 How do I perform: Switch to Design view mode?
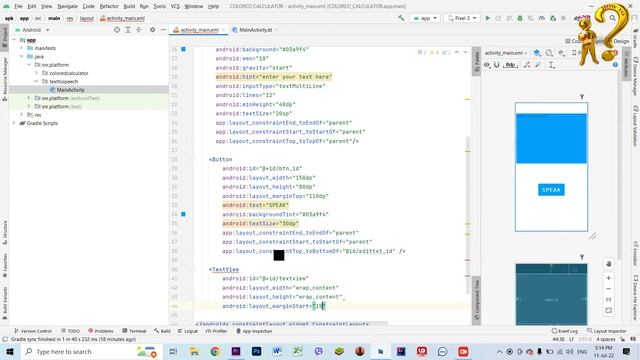click(621, 41)
